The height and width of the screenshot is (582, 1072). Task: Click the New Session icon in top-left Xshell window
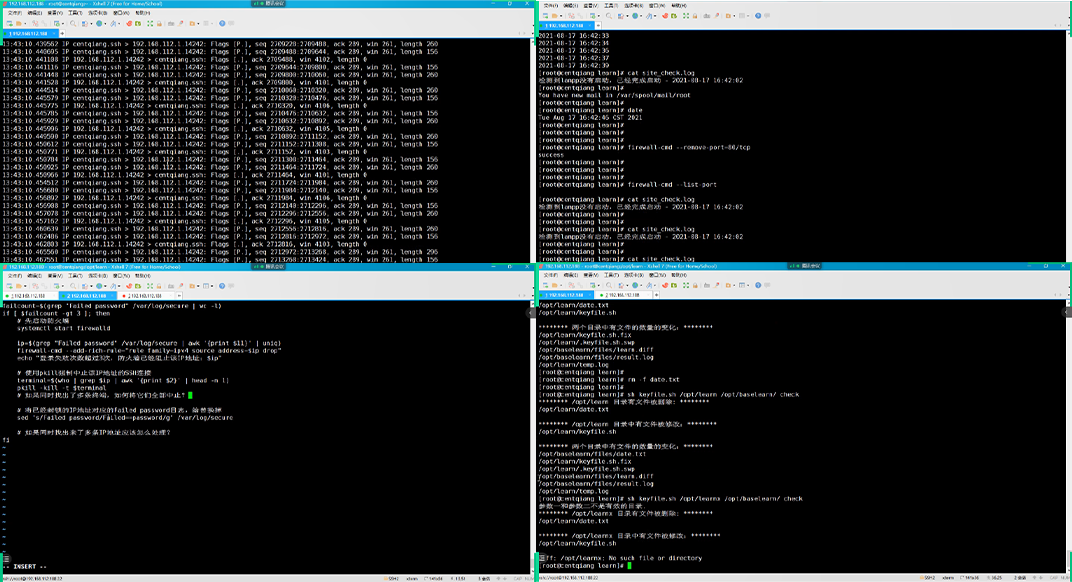click(x=9, y=24)
